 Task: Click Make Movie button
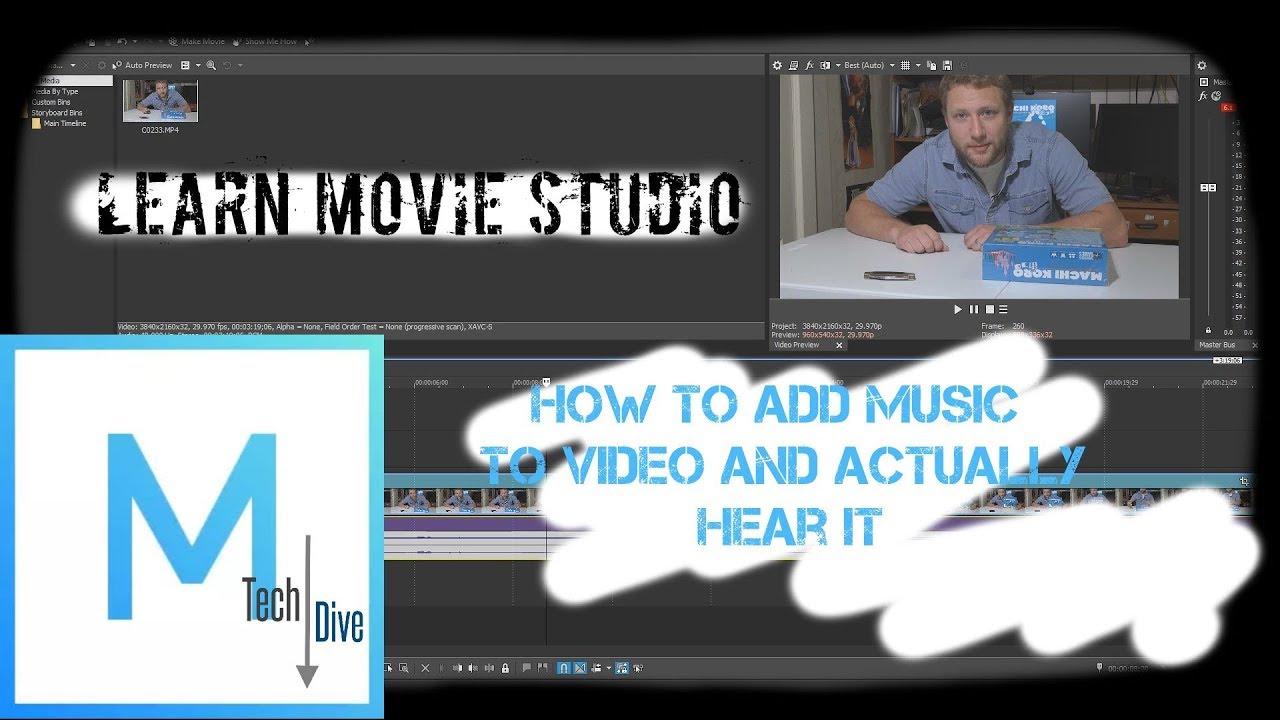point(197,42)
